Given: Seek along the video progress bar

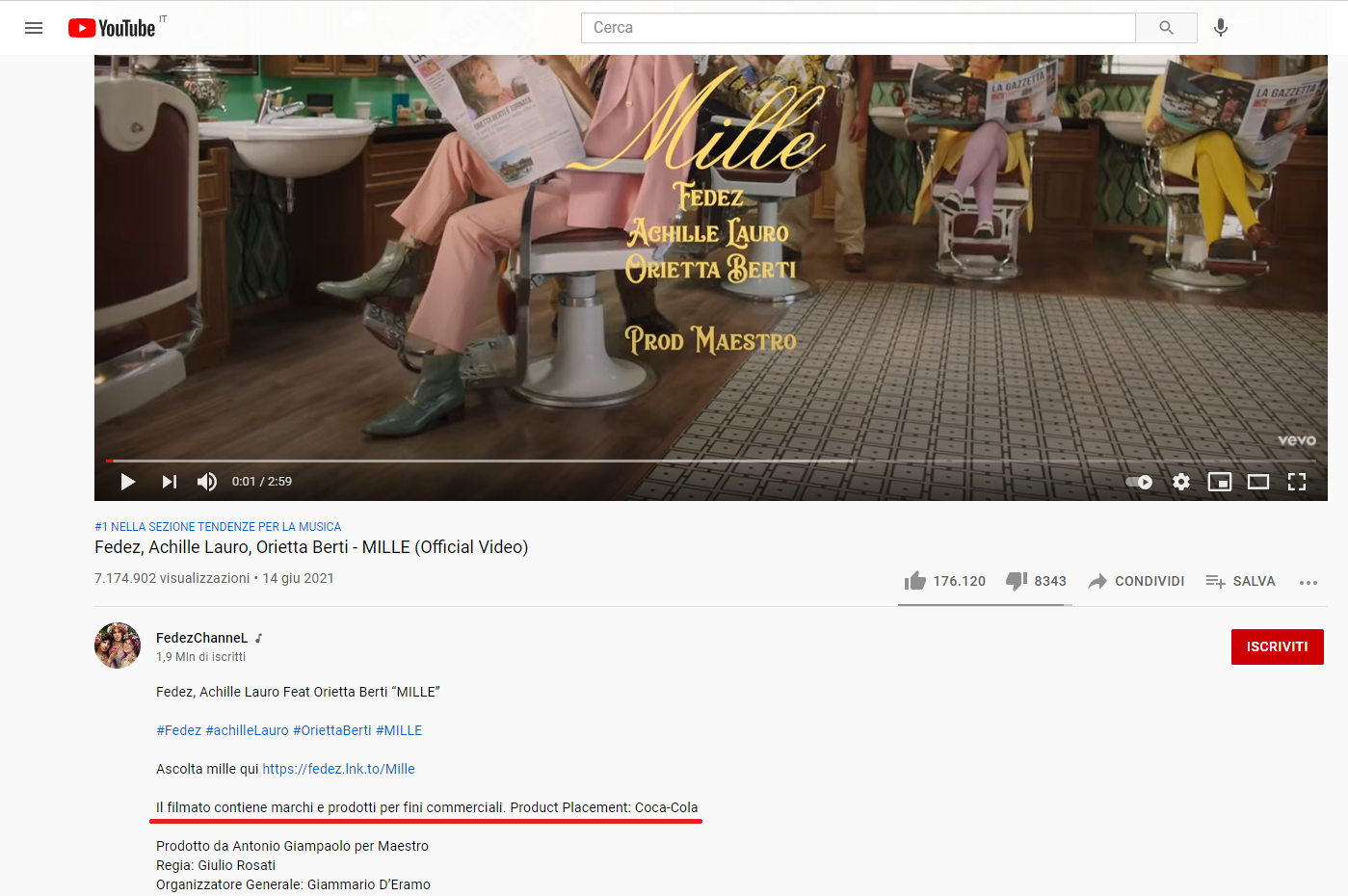Looking at the screenshot, I should [711, 461].
